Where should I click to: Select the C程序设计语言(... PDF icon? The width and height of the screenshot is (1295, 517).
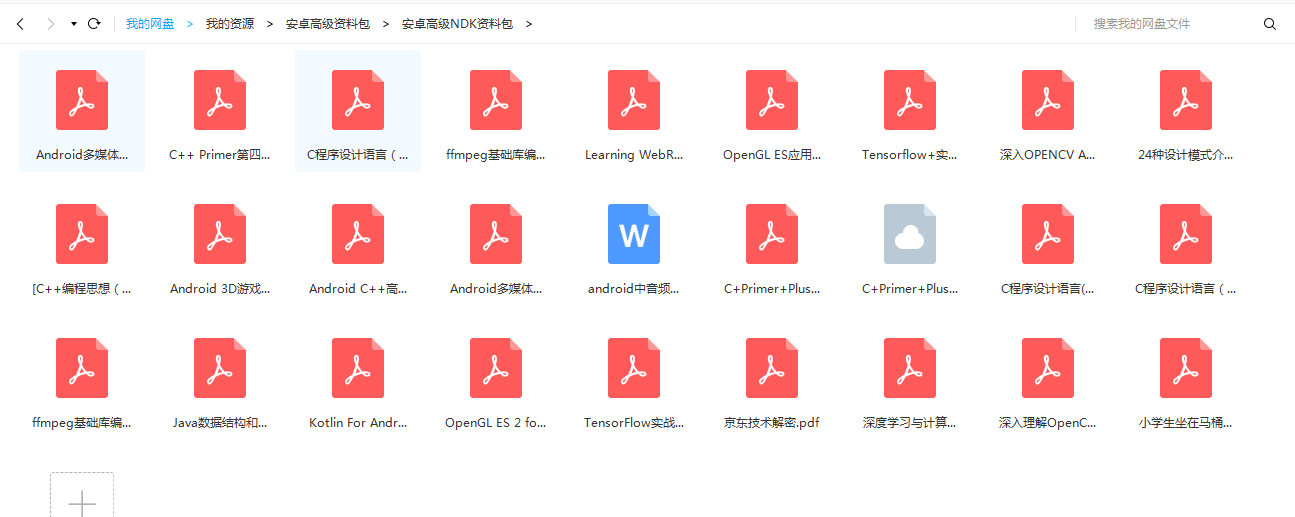1048,234
